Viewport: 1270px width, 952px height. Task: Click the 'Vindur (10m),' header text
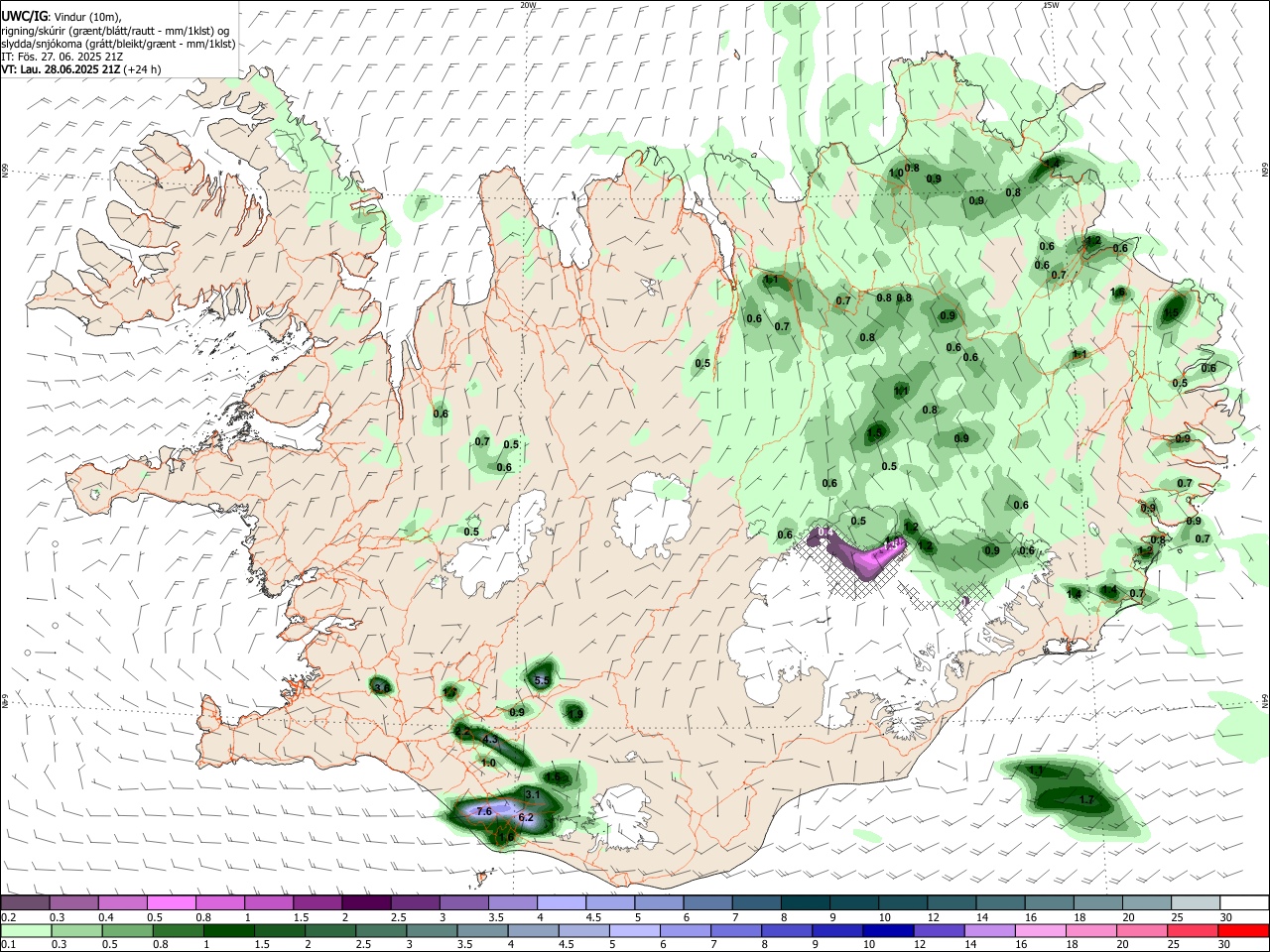click(86, 17)
